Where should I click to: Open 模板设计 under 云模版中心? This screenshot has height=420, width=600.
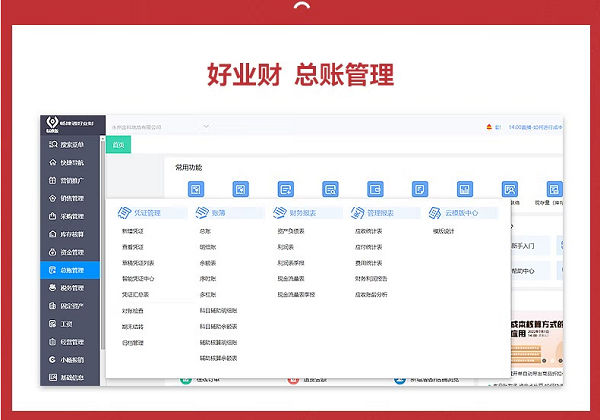[443, 231]
